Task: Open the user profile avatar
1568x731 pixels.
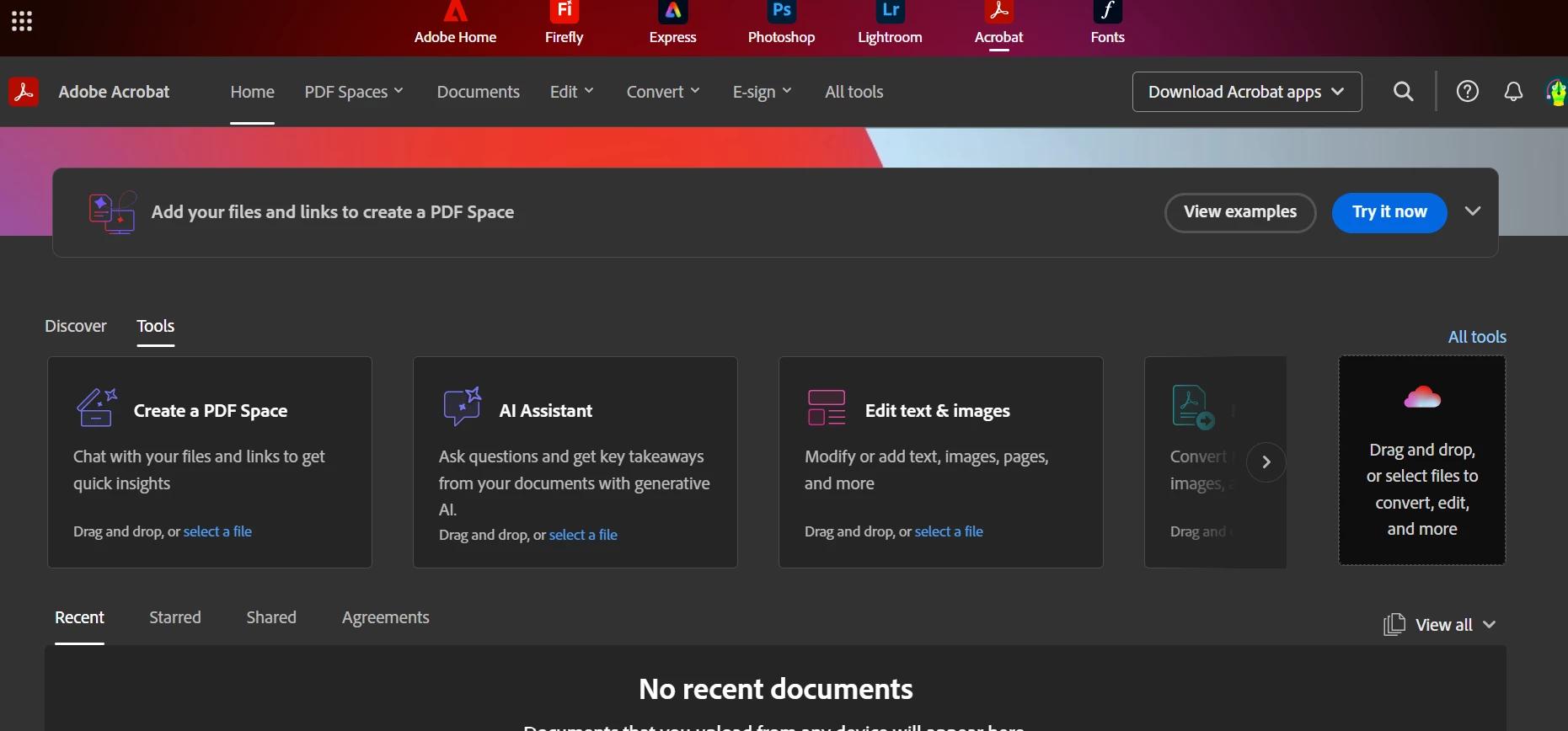Action: click(x=1557, y=92)
